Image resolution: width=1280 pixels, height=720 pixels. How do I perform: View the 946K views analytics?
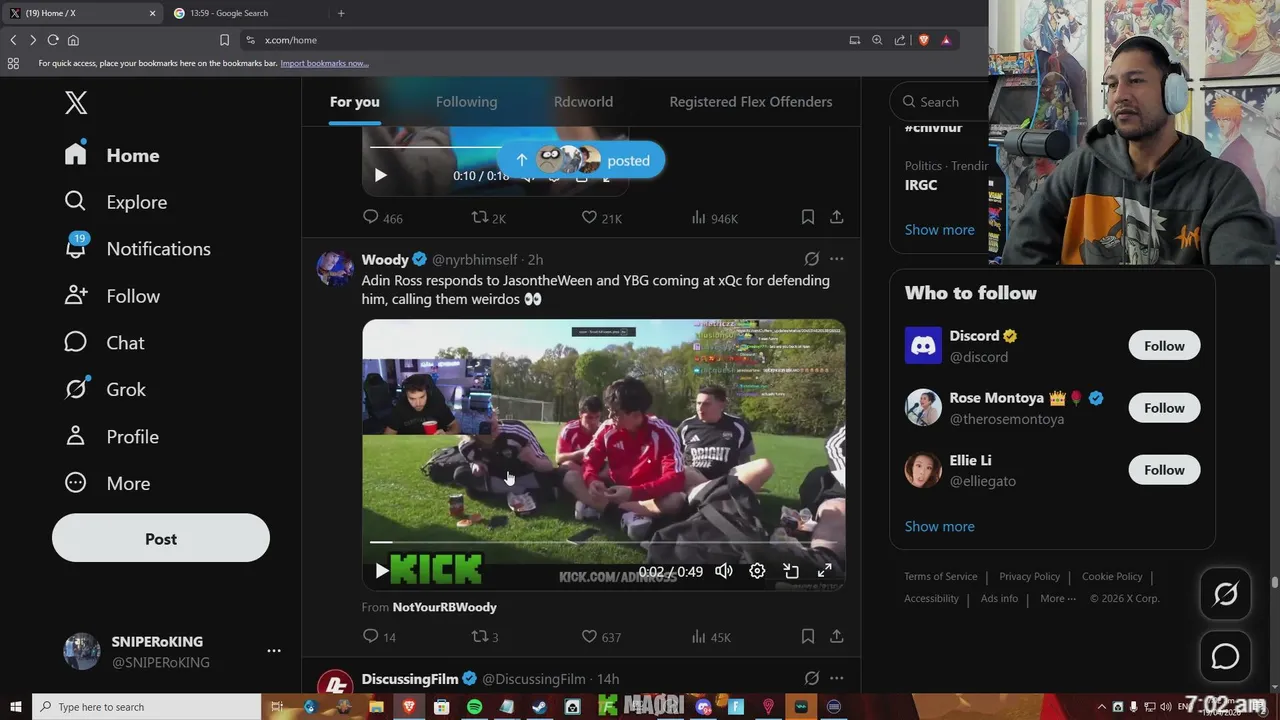pos(715,217)
